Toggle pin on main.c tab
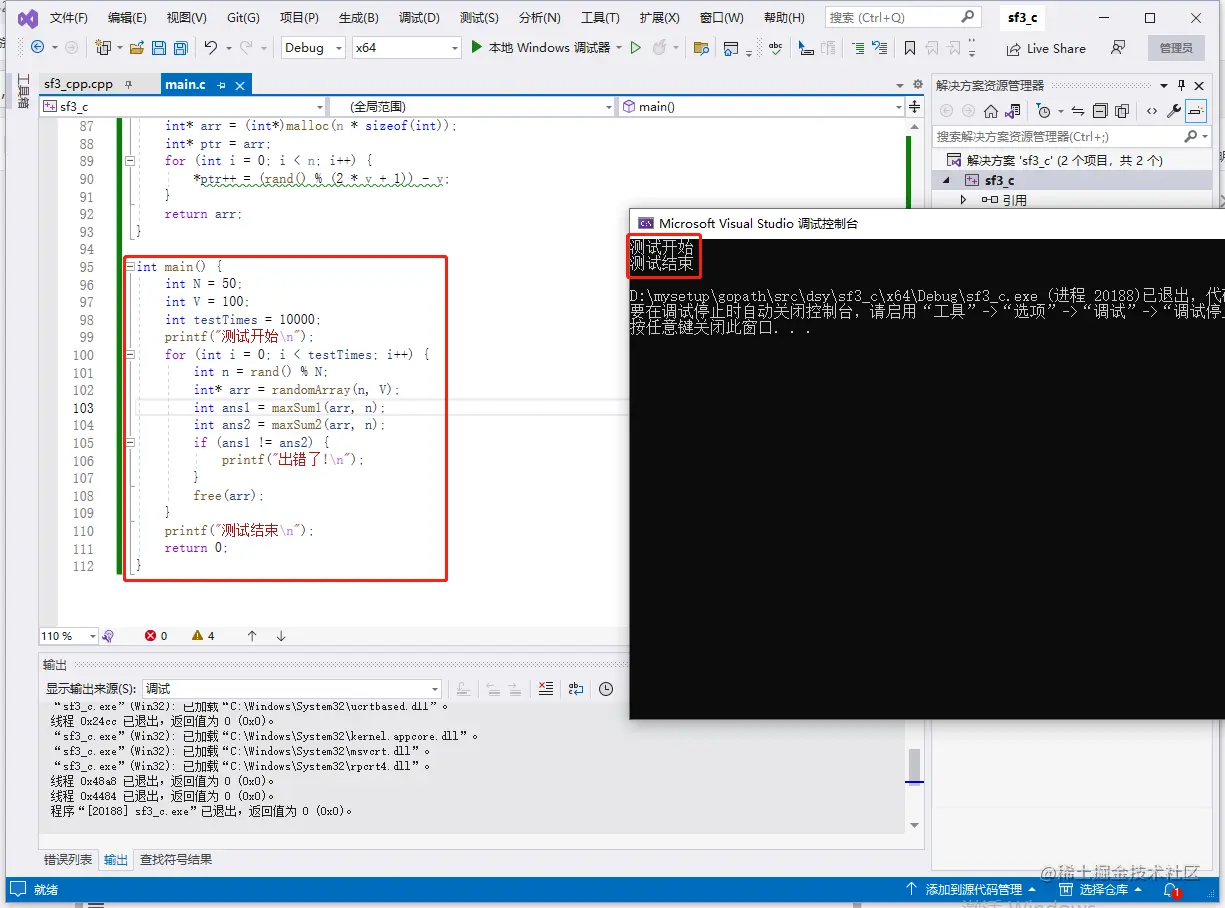 [222, 85]
